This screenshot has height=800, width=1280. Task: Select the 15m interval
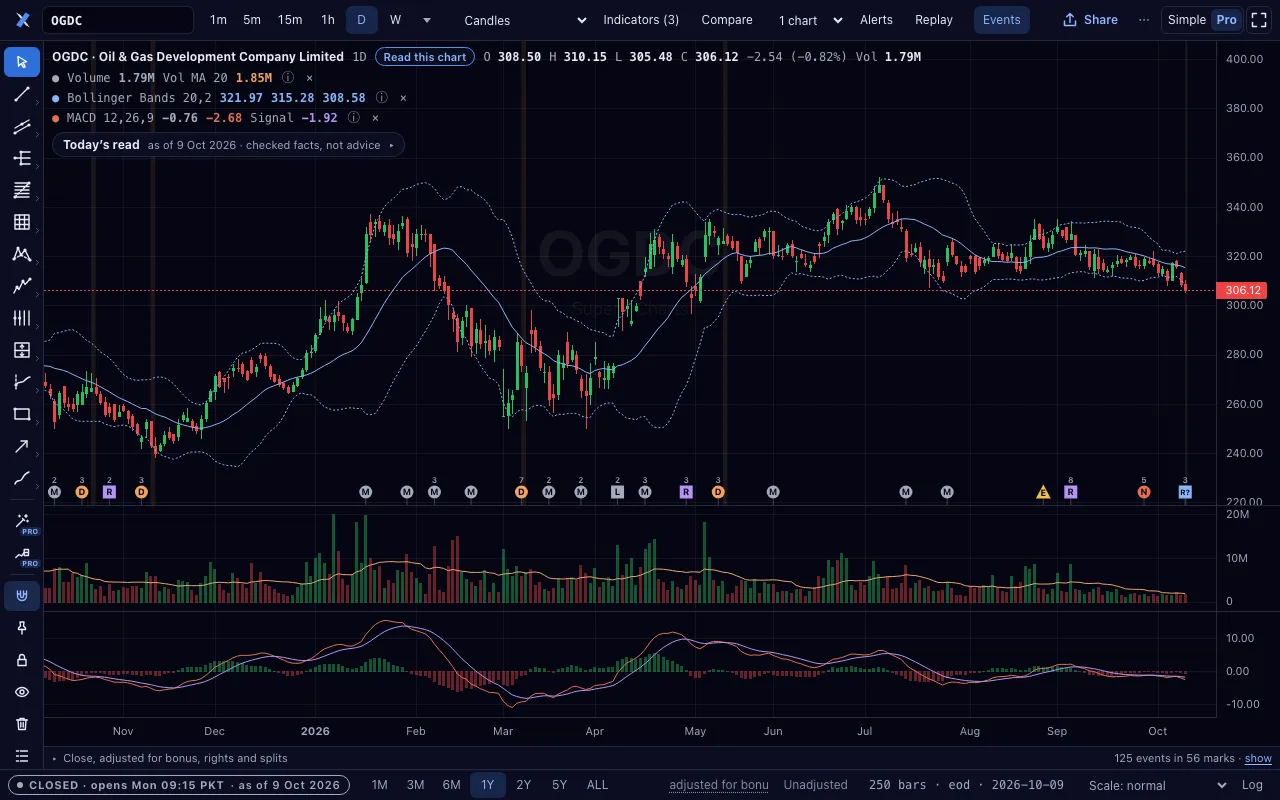[290, 20]
